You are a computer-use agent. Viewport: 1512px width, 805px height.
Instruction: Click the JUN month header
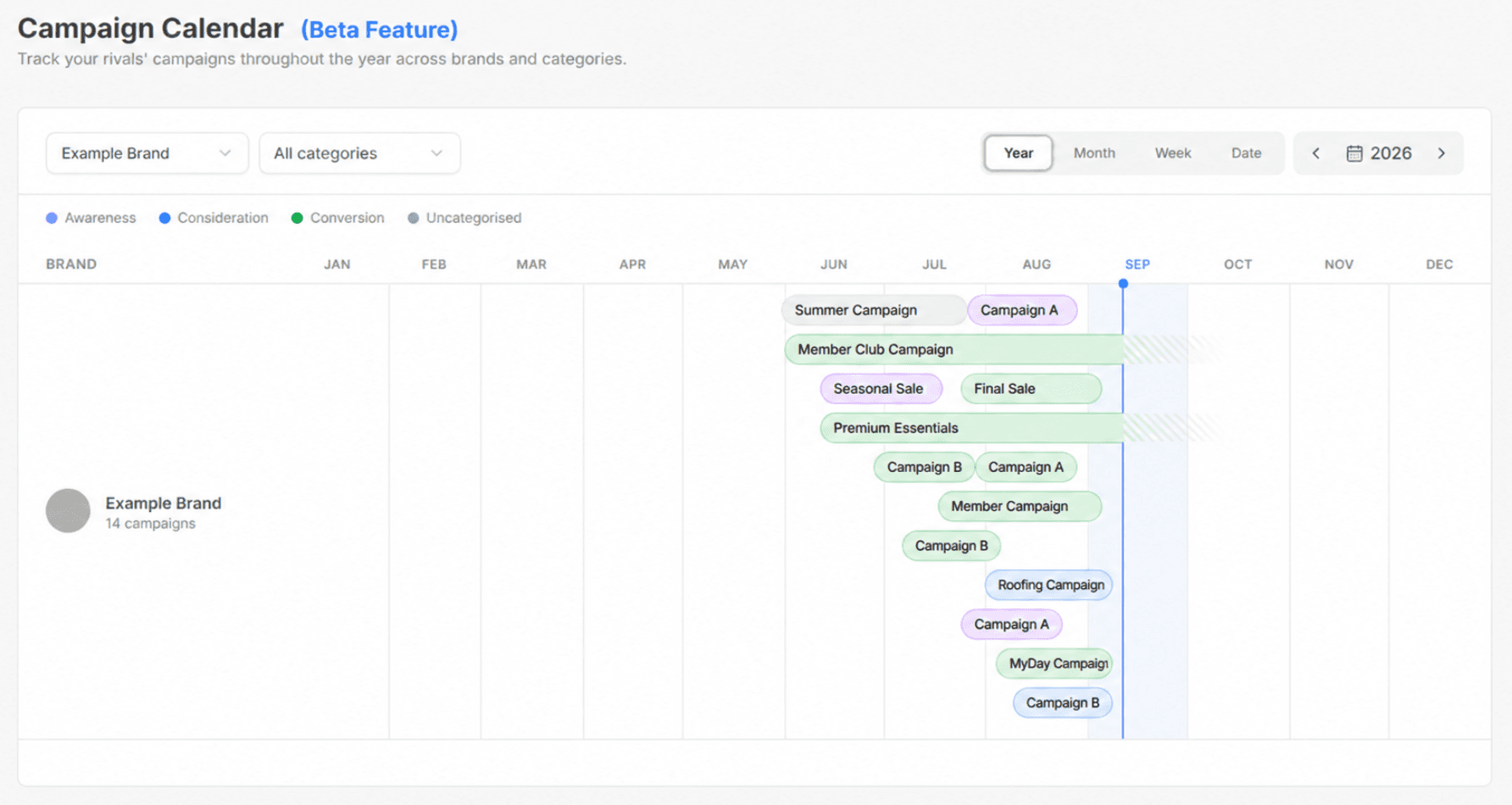(834, 264)
